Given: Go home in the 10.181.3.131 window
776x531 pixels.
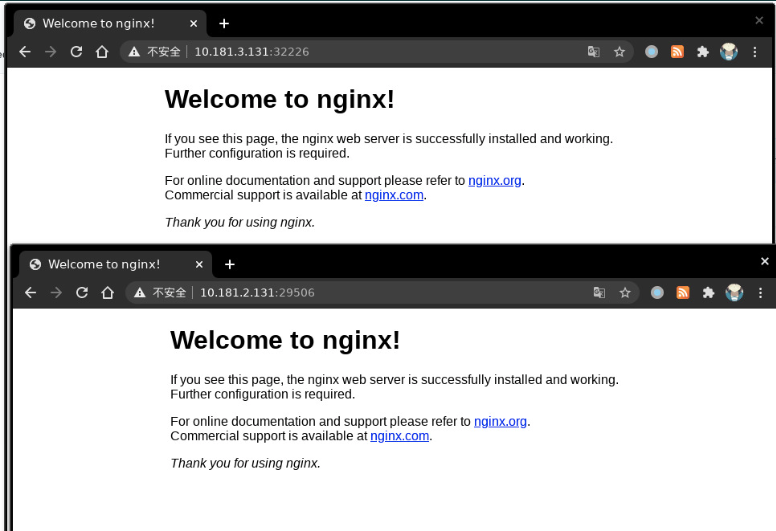Looking at the screenshot, I should pos(102,52).
